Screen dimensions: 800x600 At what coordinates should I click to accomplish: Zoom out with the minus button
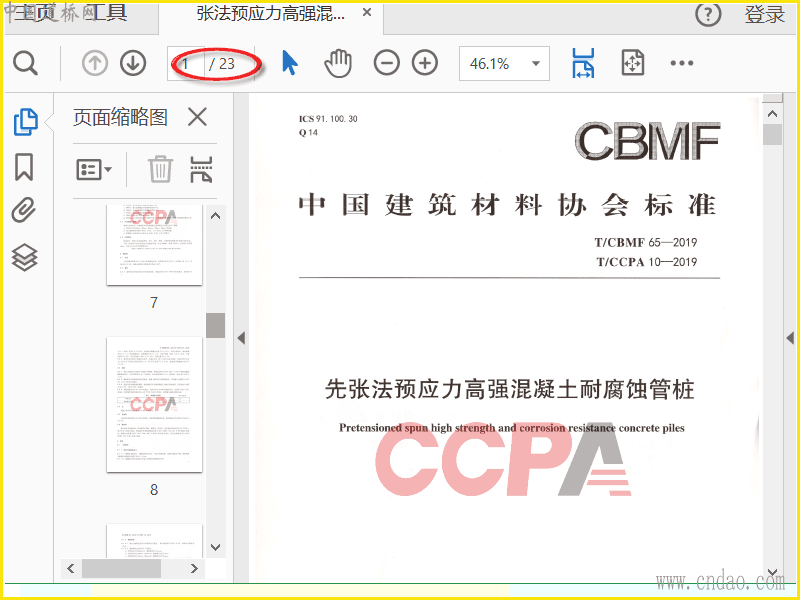387,64
